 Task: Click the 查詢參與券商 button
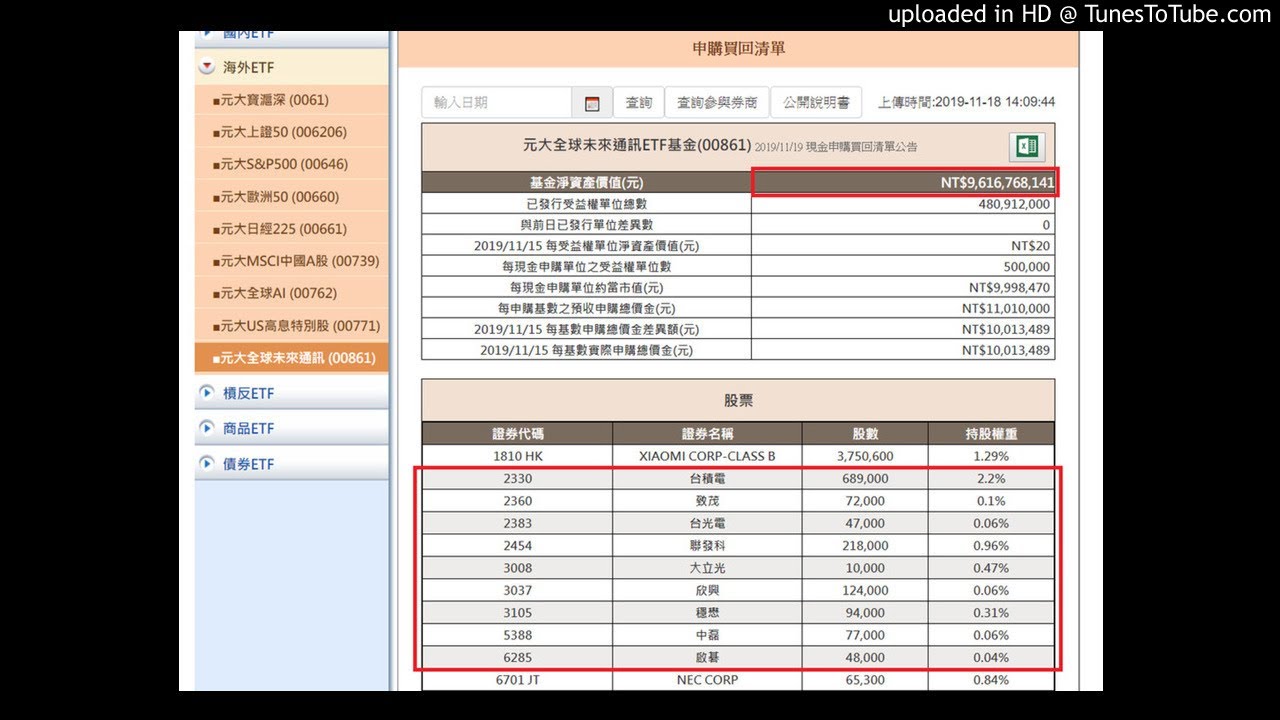717,103
